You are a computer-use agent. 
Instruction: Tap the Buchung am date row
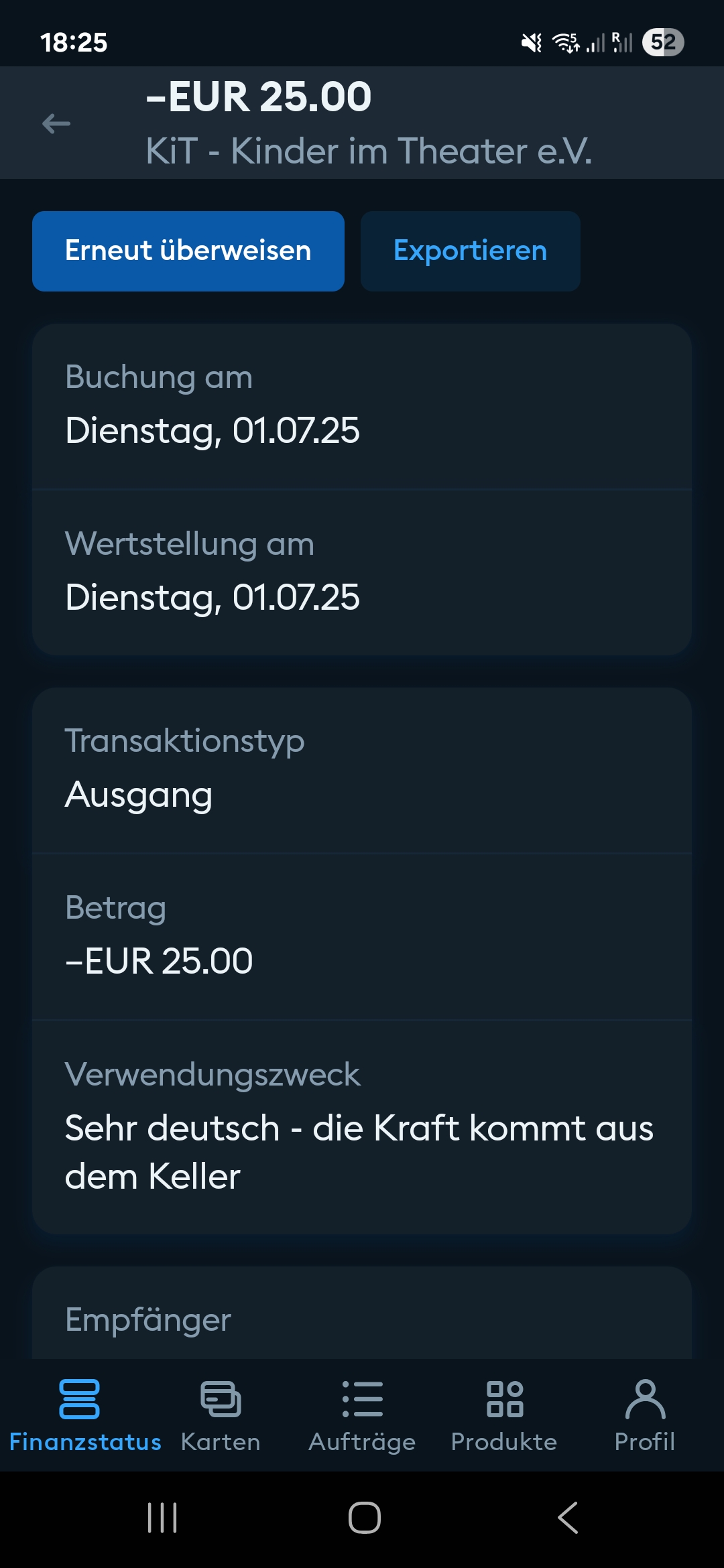362,406
